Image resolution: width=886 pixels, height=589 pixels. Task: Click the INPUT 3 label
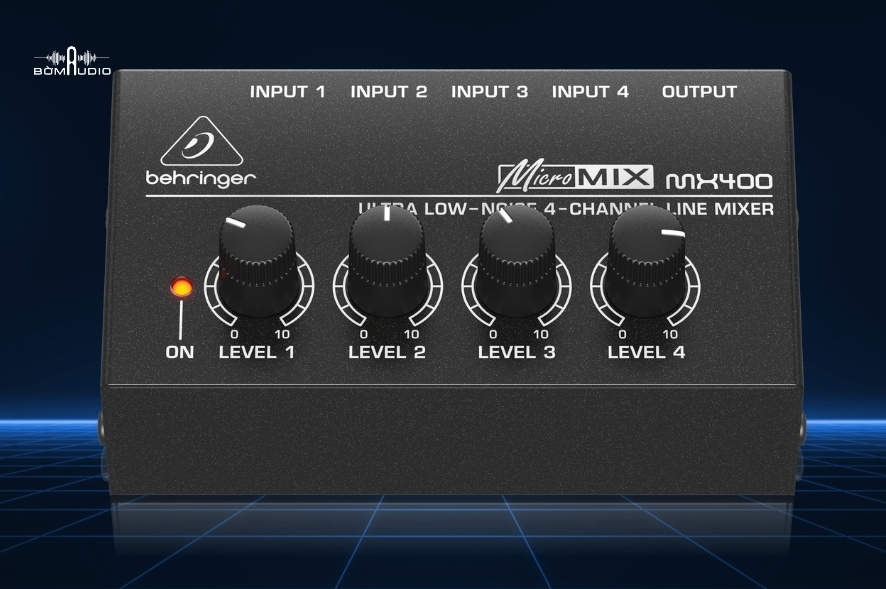coord(489,92)
